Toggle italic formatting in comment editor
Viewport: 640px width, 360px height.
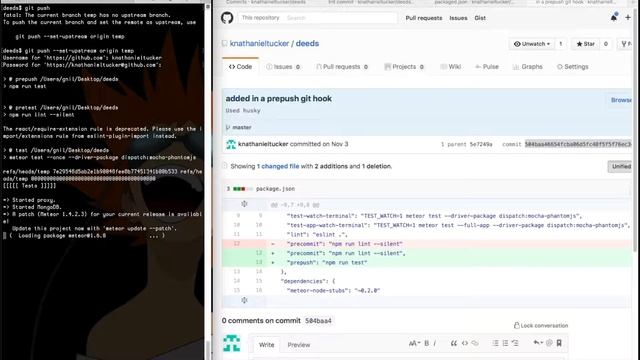[435, 343]
